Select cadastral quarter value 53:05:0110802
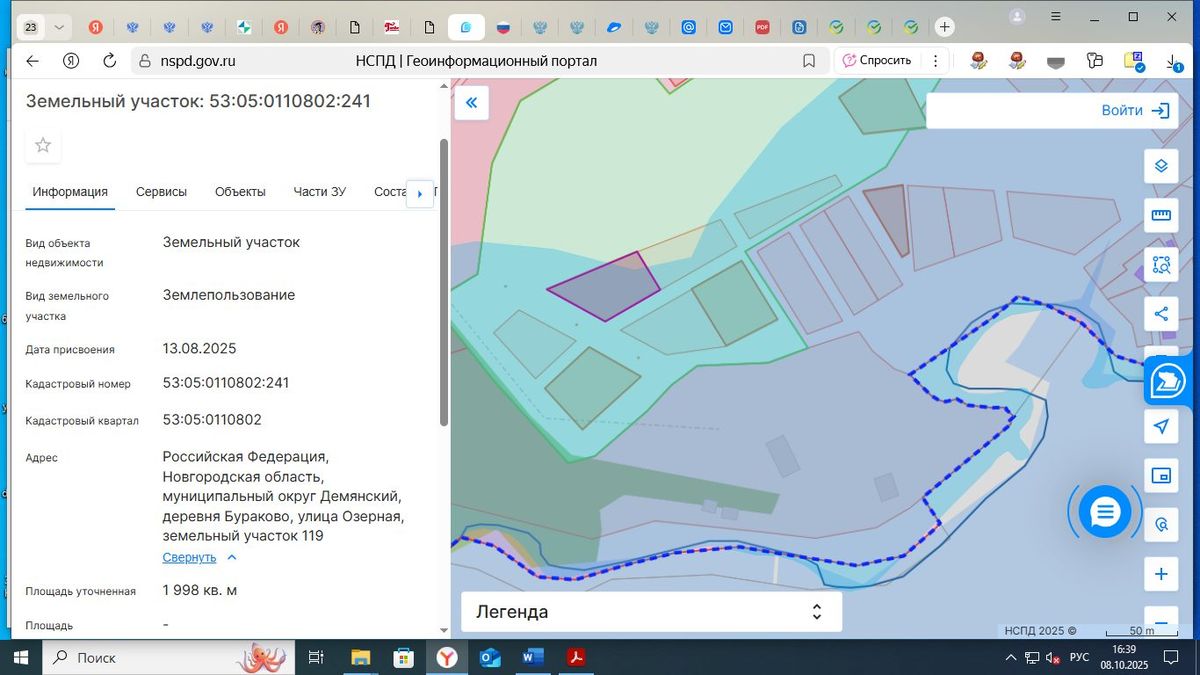 (x=212, y=420)
